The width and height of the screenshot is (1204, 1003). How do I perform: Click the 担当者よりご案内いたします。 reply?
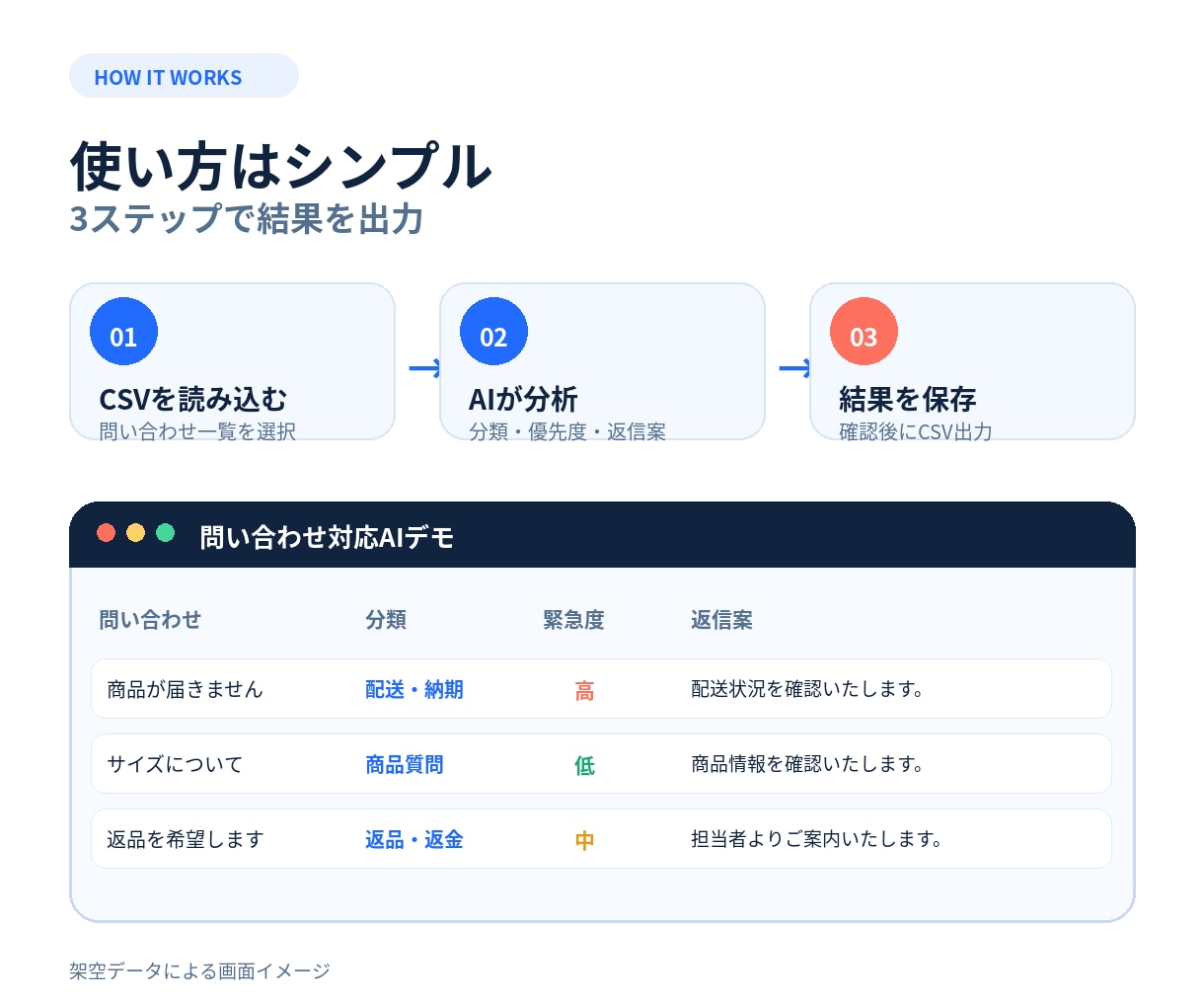[x=816, y=839]
